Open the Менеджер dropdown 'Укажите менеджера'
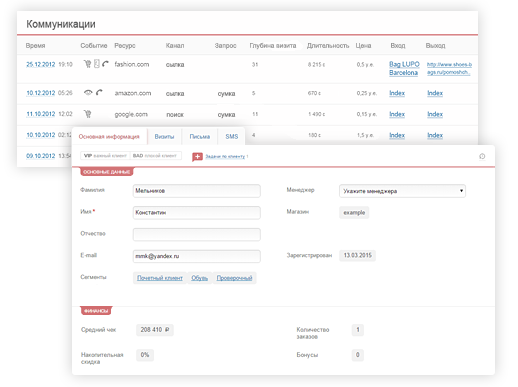The height and width of the screenshot is (387, 518). click(402, 191)
